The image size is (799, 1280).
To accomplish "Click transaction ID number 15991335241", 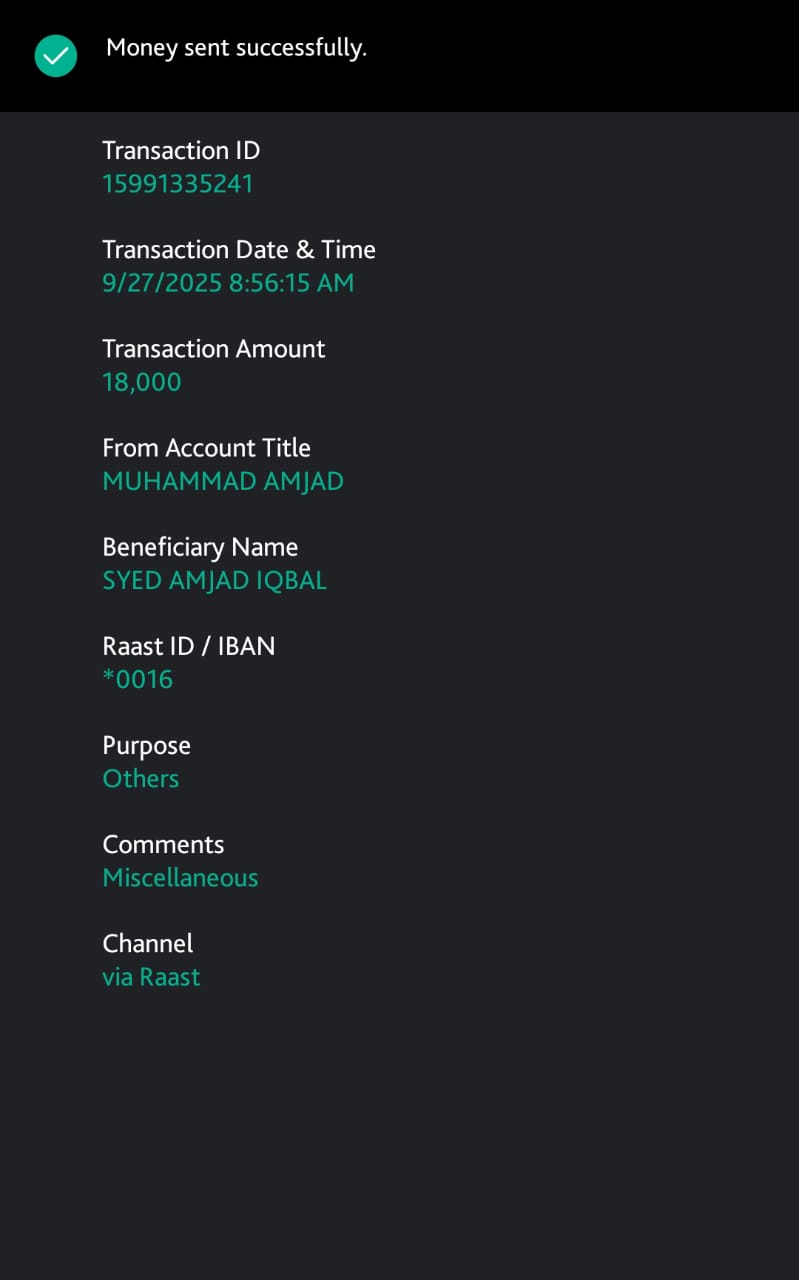I will [178, 184].
